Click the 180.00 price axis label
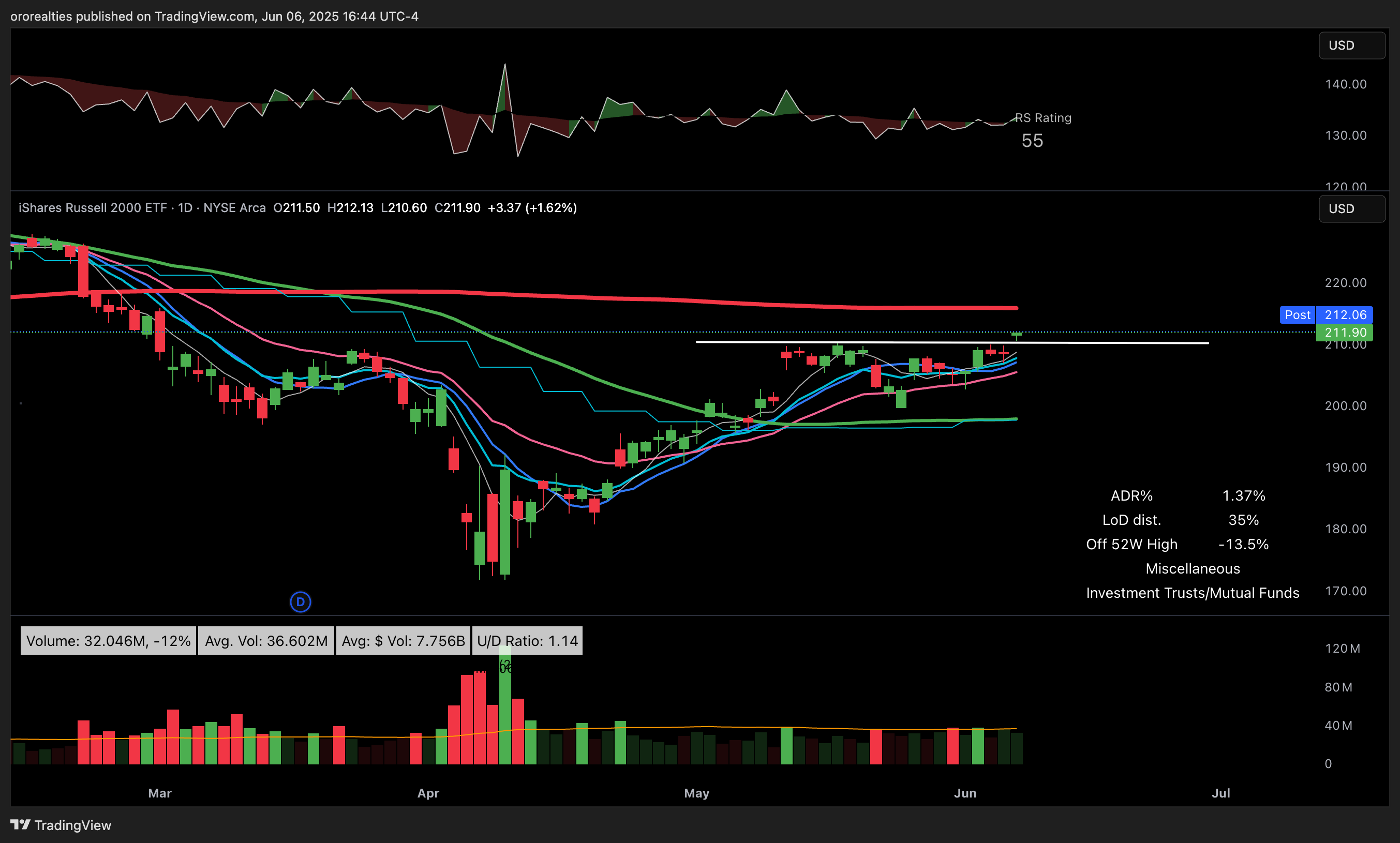Viewport: 1400px width, 843px height. tap(1346, 529)
